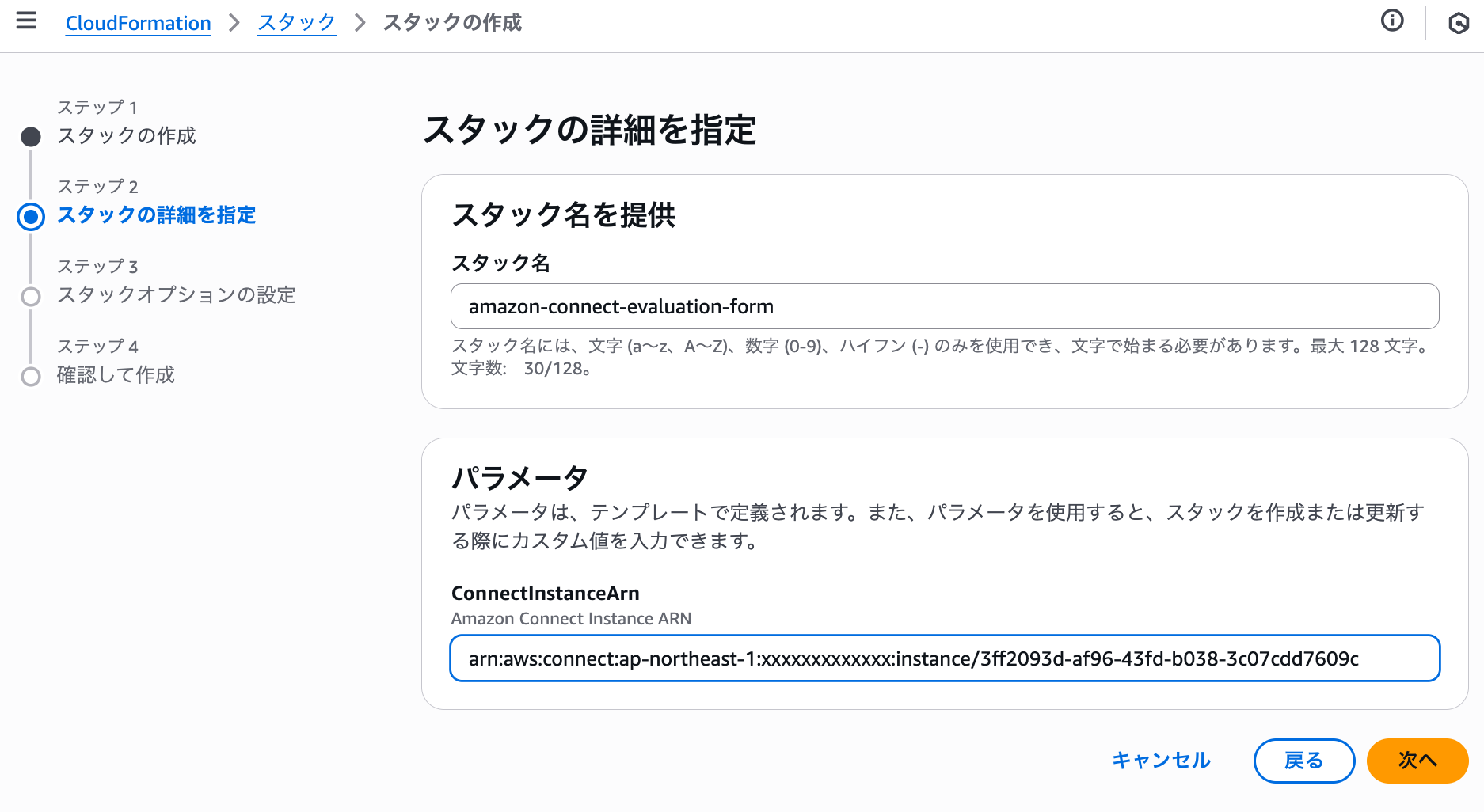Click the ConnectInstanceArn label
The image size is (1484, 812).
tap(546, 594)
